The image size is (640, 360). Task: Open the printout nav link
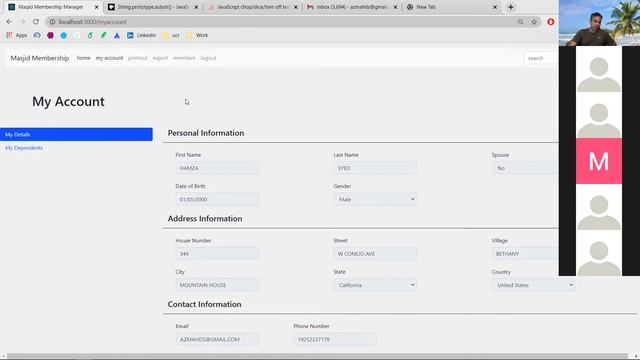(x=138, y=58)
